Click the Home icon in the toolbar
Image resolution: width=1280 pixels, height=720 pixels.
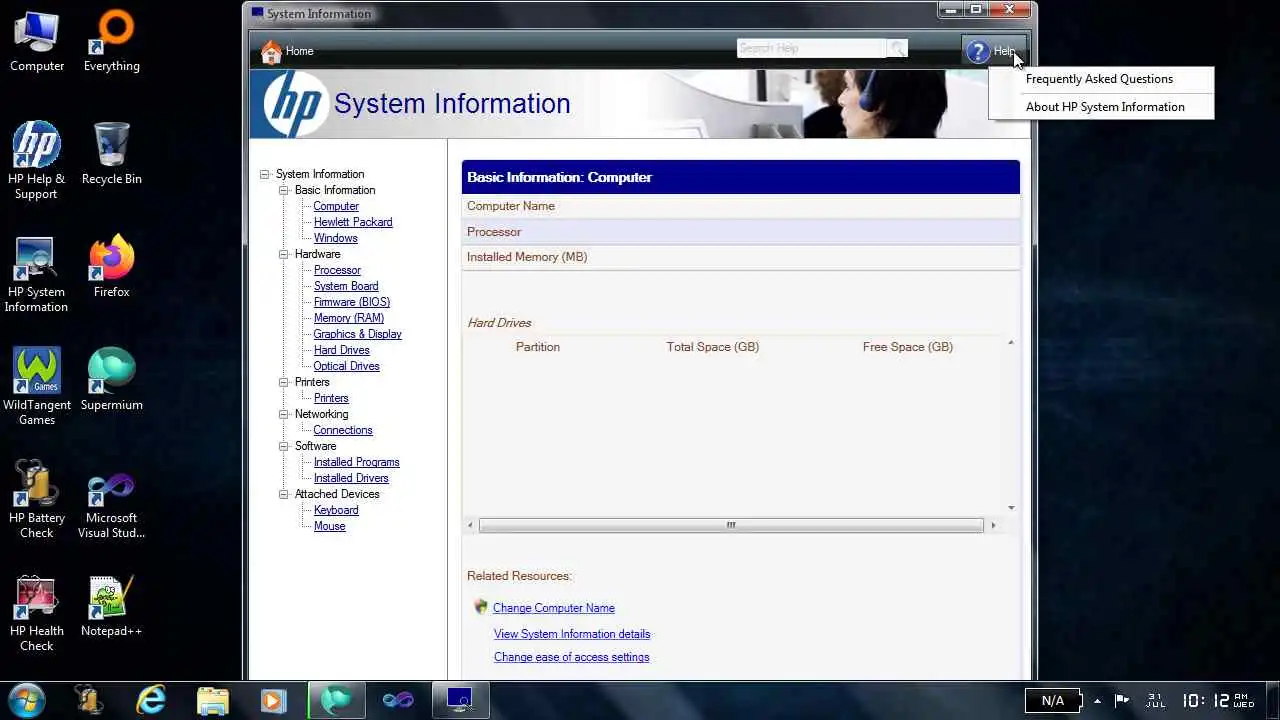pos(271,51)
